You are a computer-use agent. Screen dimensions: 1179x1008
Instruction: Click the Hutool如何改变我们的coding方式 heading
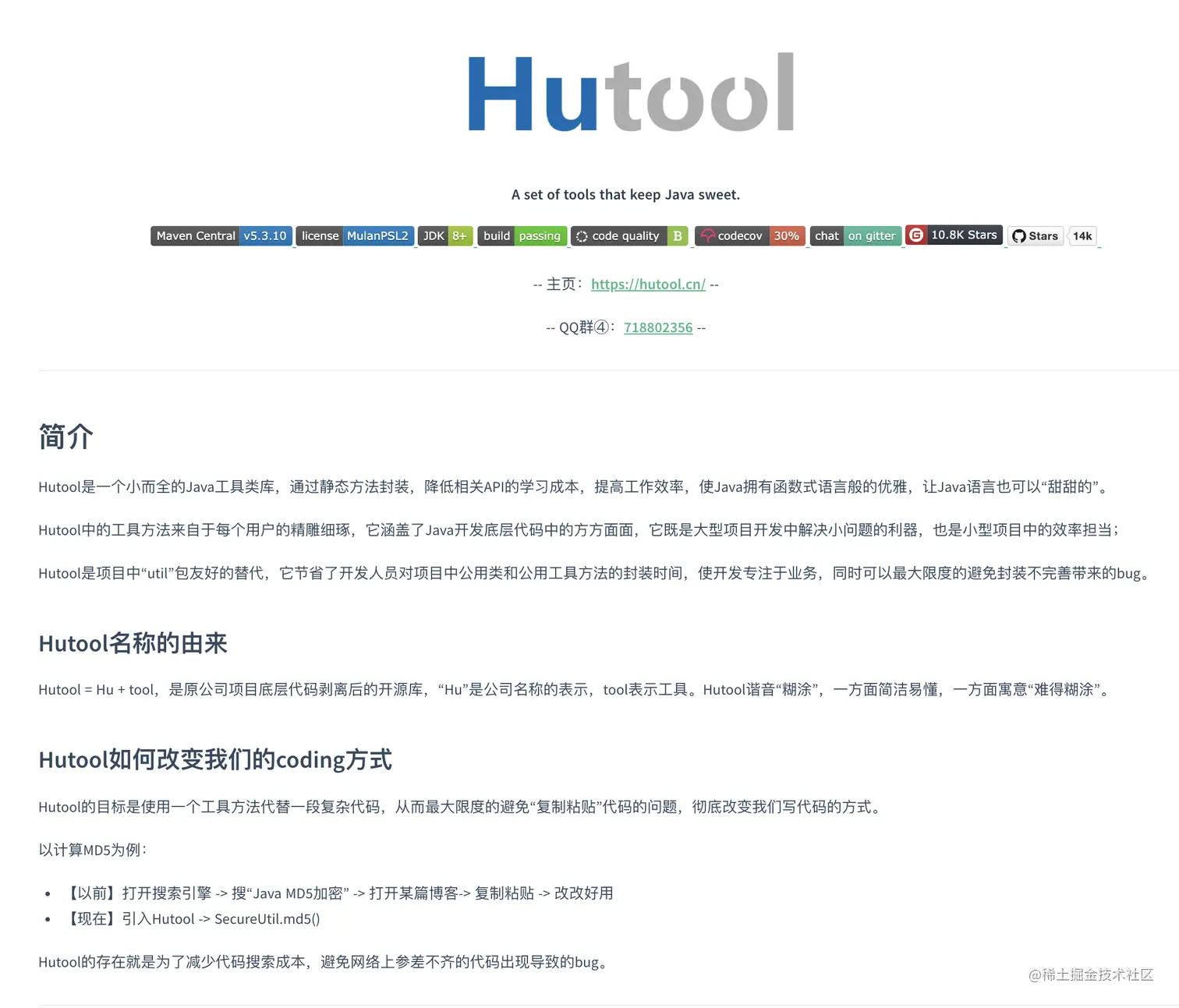point(215,759)
